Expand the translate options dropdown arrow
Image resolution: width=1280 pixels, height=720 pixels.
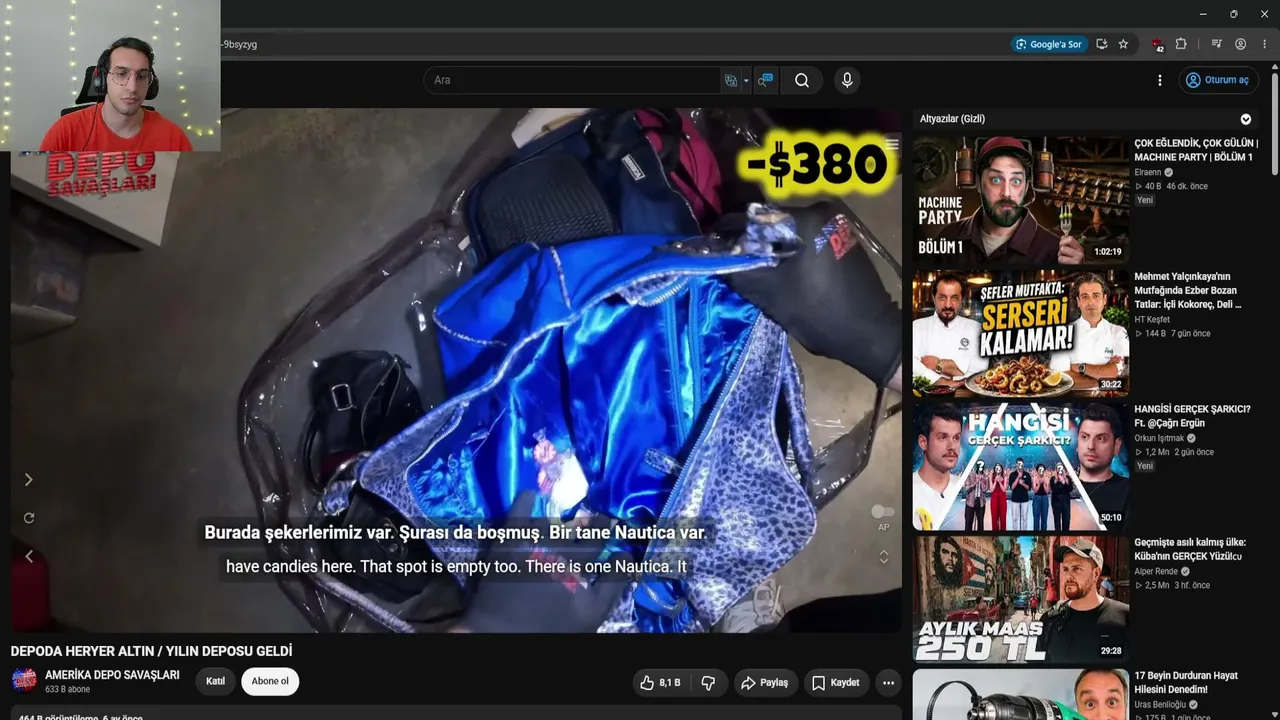tap(746, 81)
